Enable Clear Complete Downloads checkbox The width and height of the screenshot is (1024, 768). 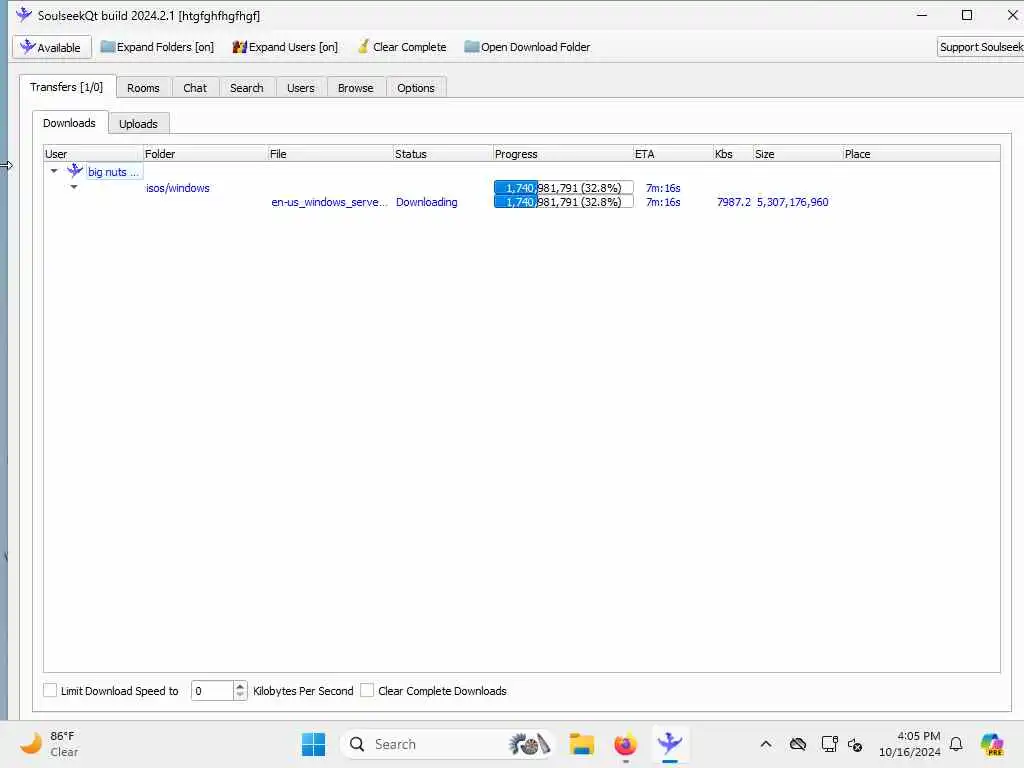367,690
